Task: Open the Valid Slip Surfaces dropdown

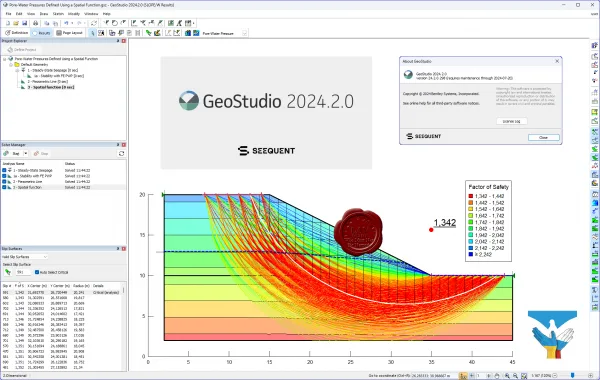Action: click(24, 257)
